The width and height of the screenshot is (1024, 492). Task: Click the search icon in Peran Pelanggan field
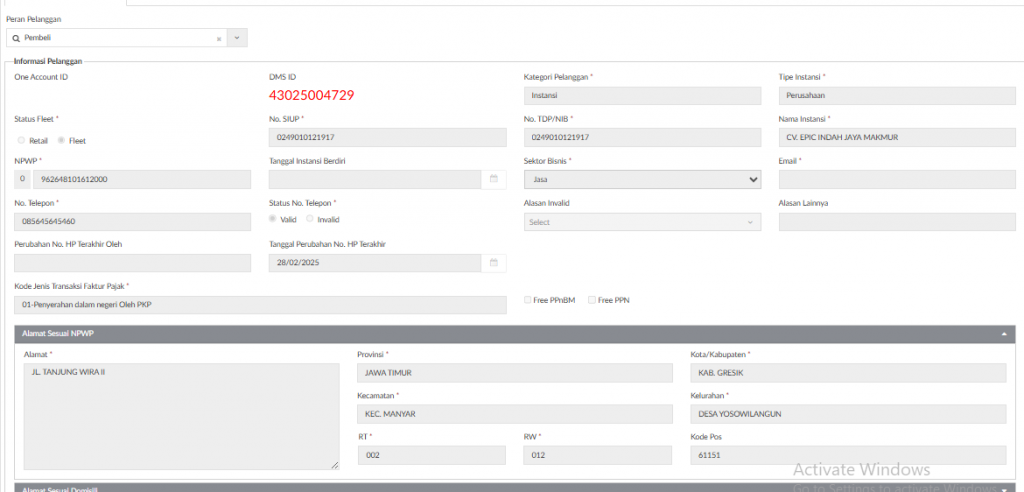[16, 38]
